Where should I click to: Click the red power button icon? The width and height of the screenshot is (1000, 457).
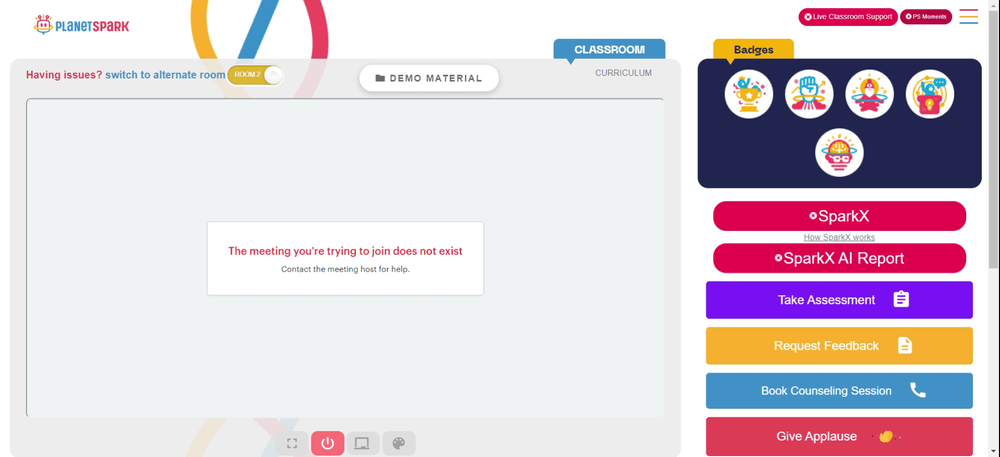[x=328, y=443]
